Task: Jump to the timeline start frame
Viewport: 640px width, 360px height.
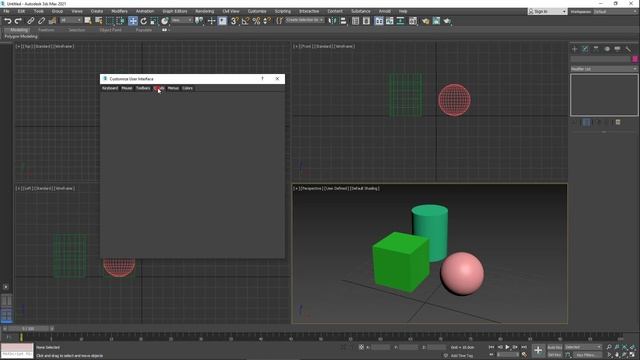Action: (491, 347)
